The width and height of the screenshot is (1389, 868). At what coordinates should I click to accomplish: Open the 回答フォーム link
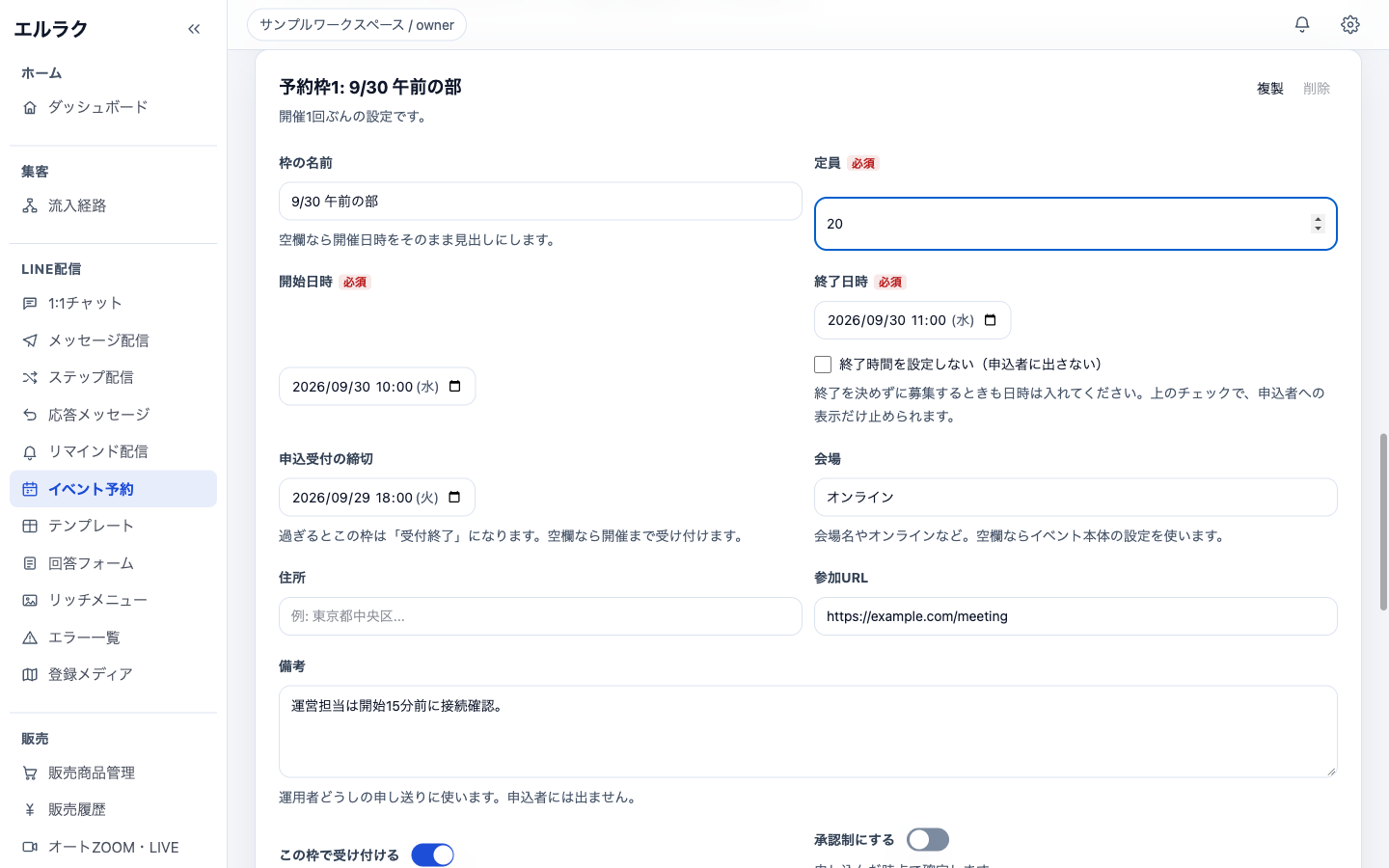tap(113, 563)
